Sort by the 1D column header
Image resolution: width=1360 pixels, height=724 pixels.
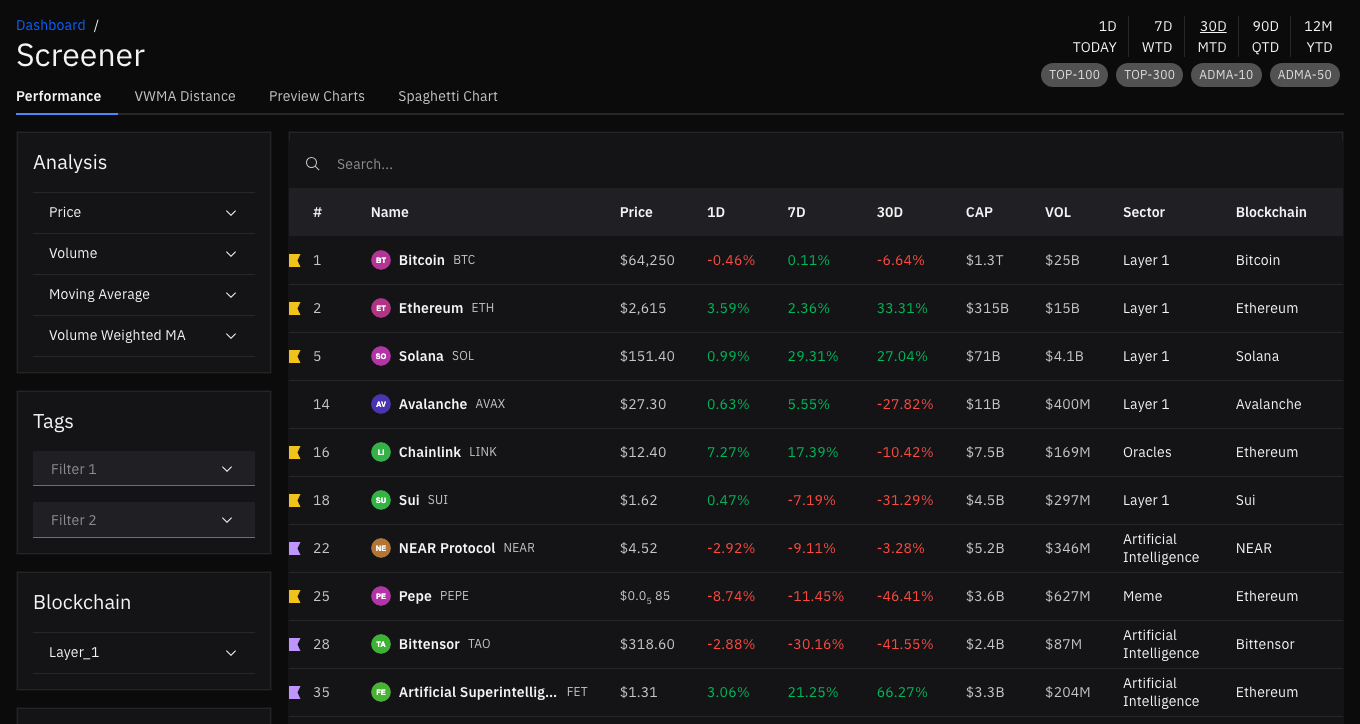tap(716, 212)
